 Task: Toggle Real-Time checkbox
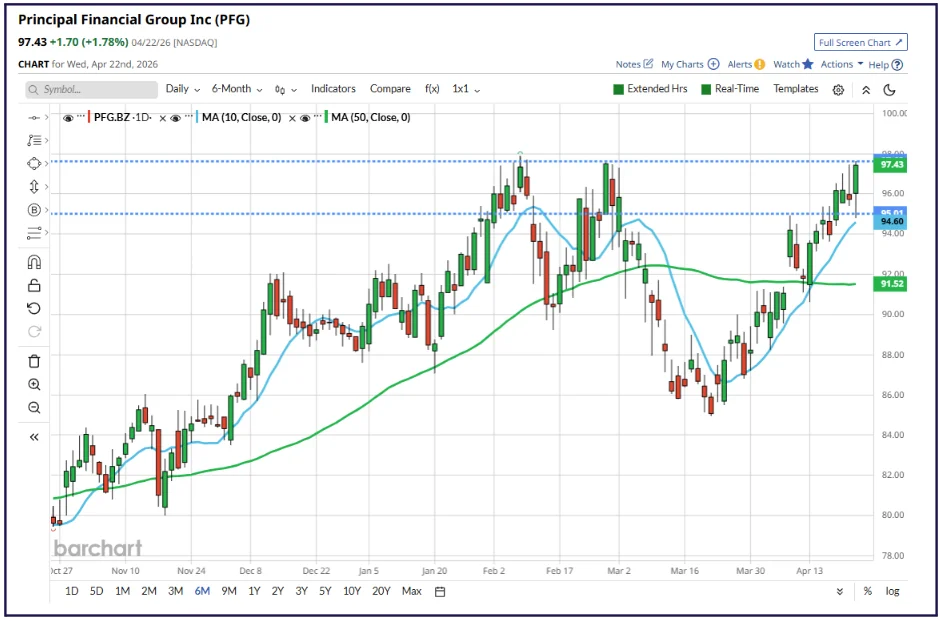(x=706, y=89)
